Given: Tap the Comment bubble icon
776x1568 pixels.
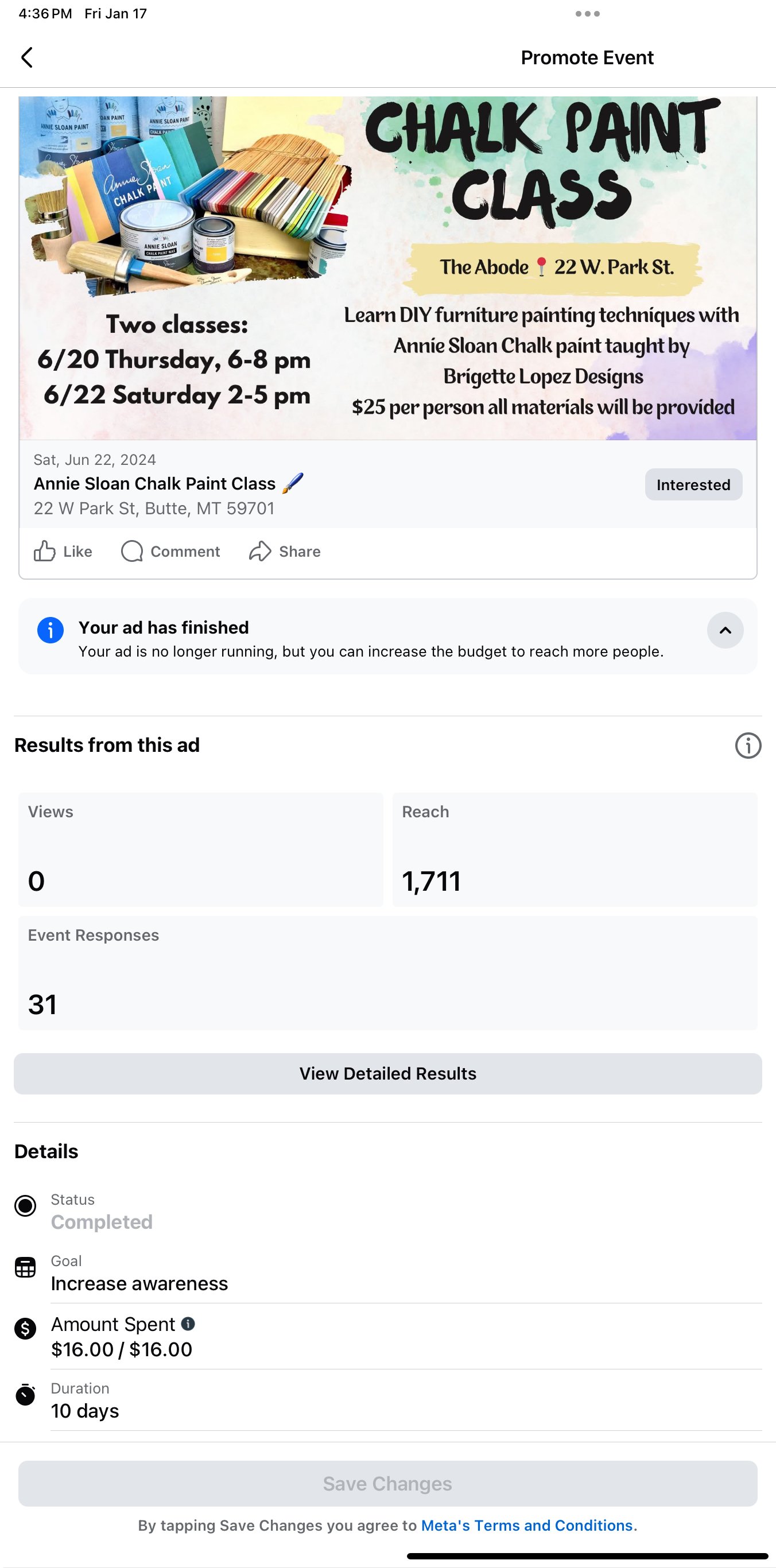Looking at the screenshot, I should (x=132, y=551).
